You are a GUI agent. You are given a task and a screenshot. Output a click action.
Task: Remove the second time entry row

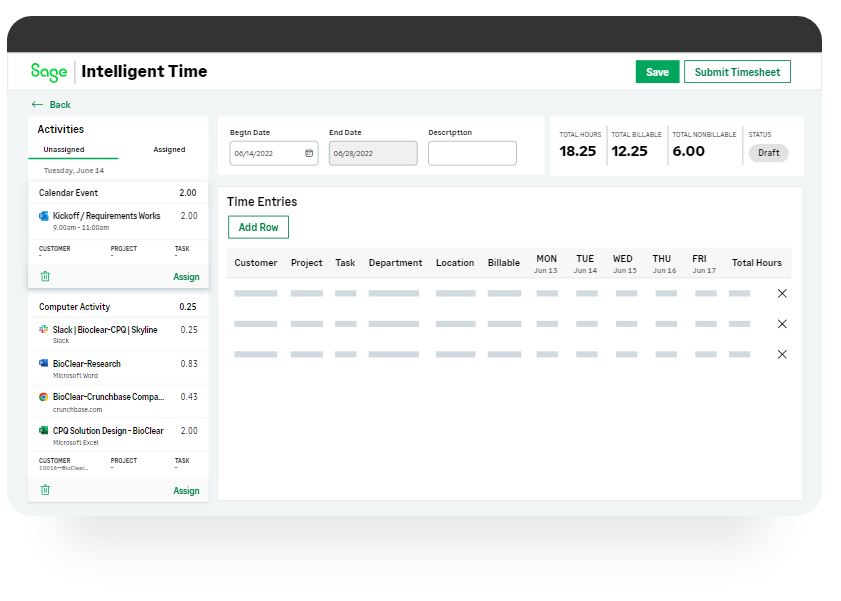[782, 324]
